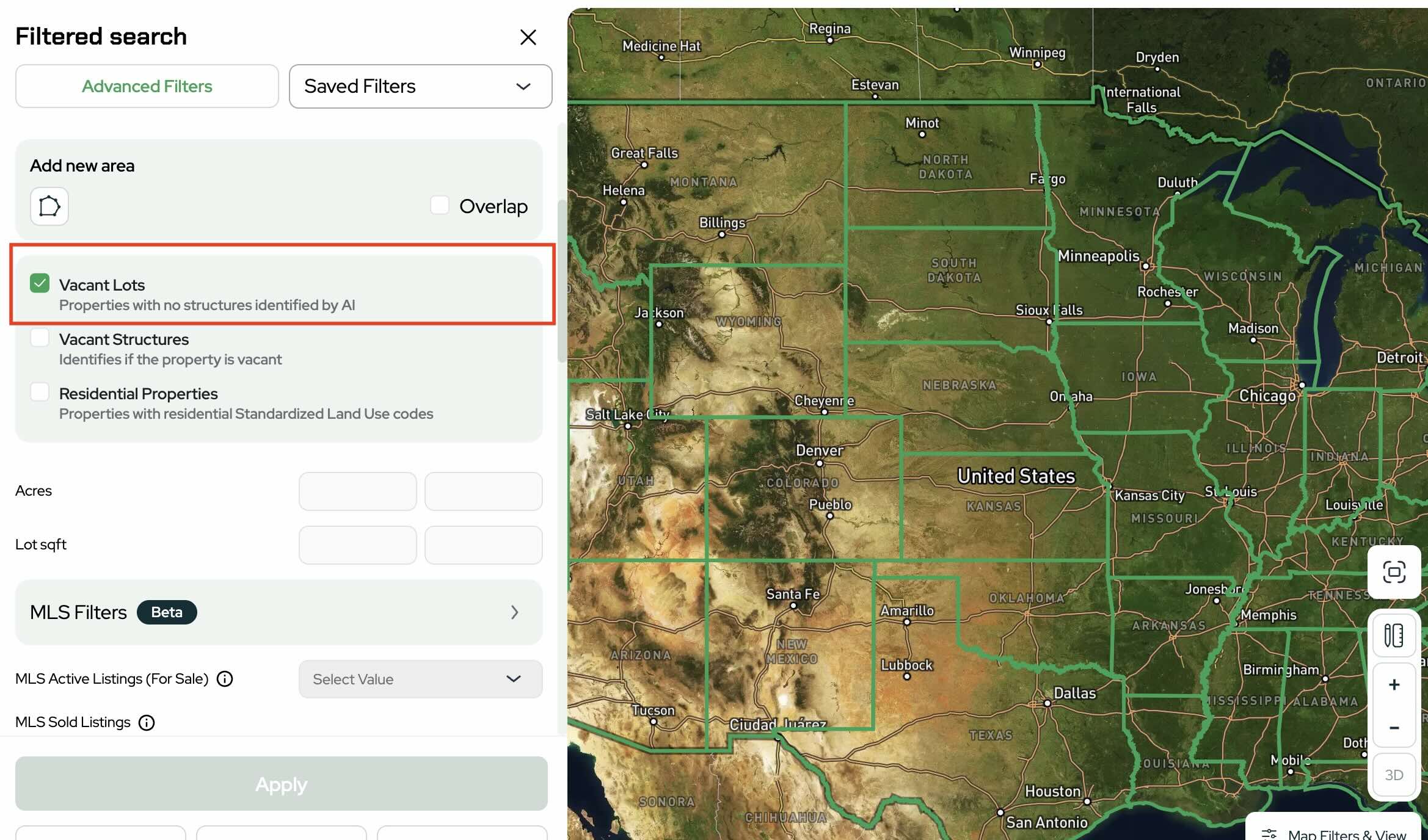This screenshot has height=840, width=1428.
Task: Check the Vacant Structures checkbox
Action: click(40, 338)
